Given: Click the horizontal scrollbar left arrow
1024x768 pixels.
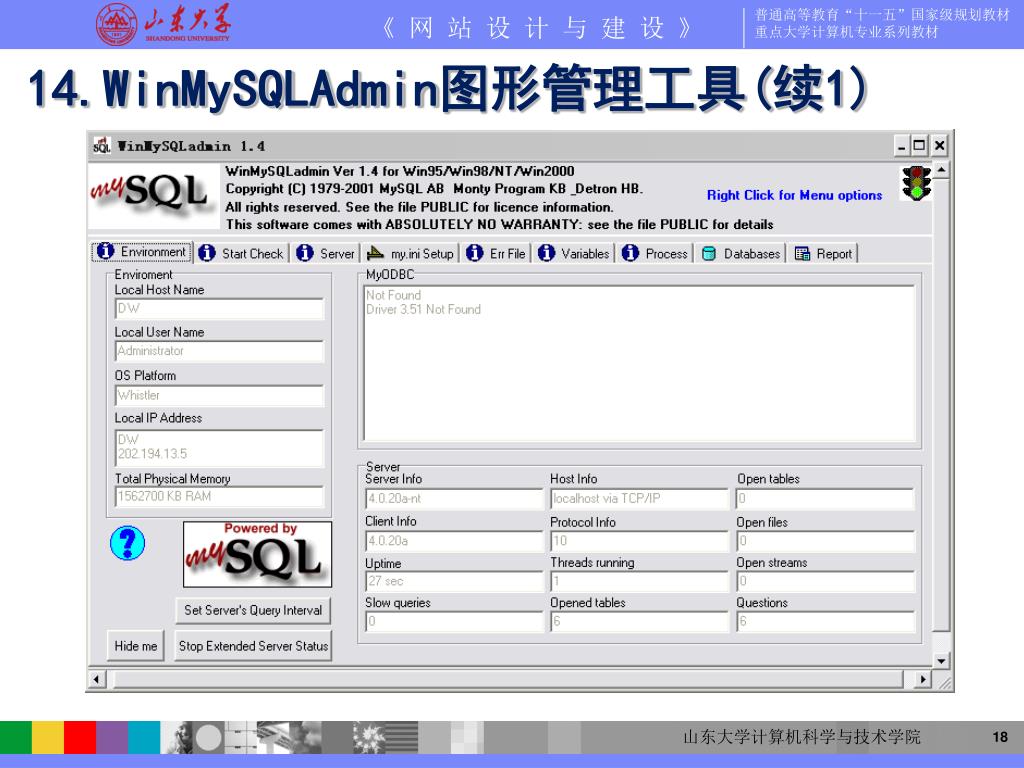Looking at the screenshot, I should coord(97,679).
